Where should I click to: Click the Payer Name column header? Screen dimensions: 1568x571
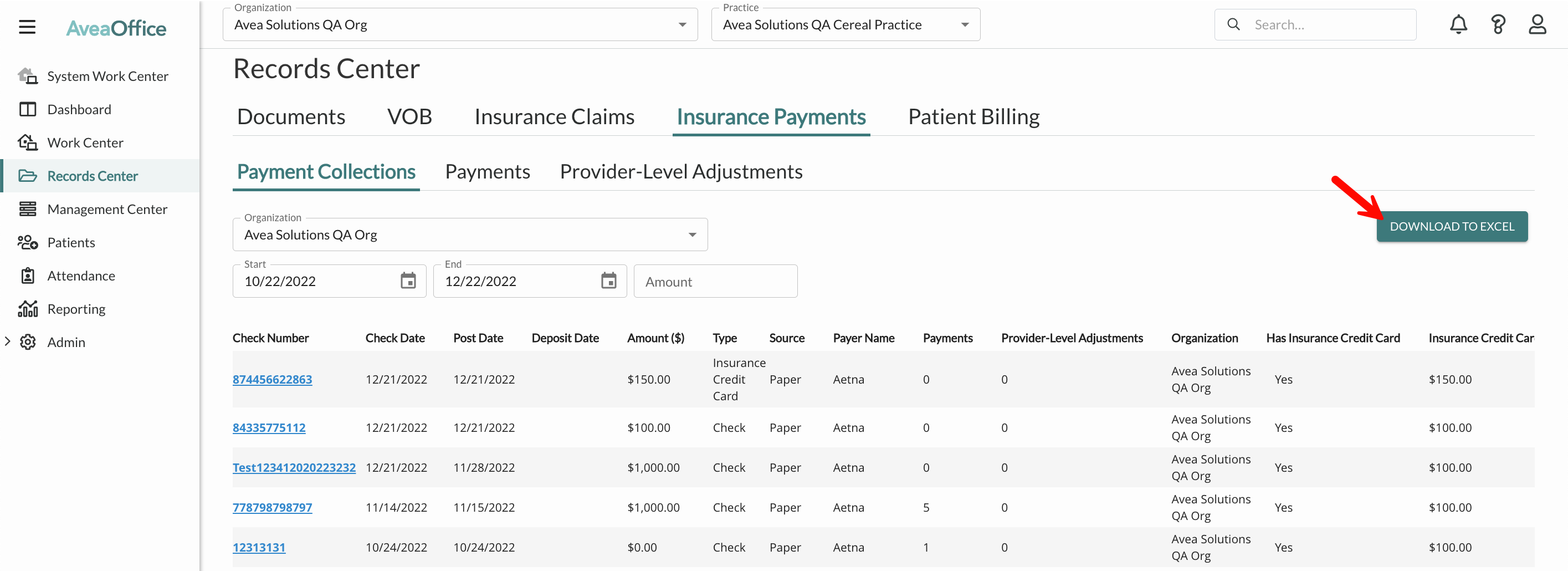tap(863, 338)
